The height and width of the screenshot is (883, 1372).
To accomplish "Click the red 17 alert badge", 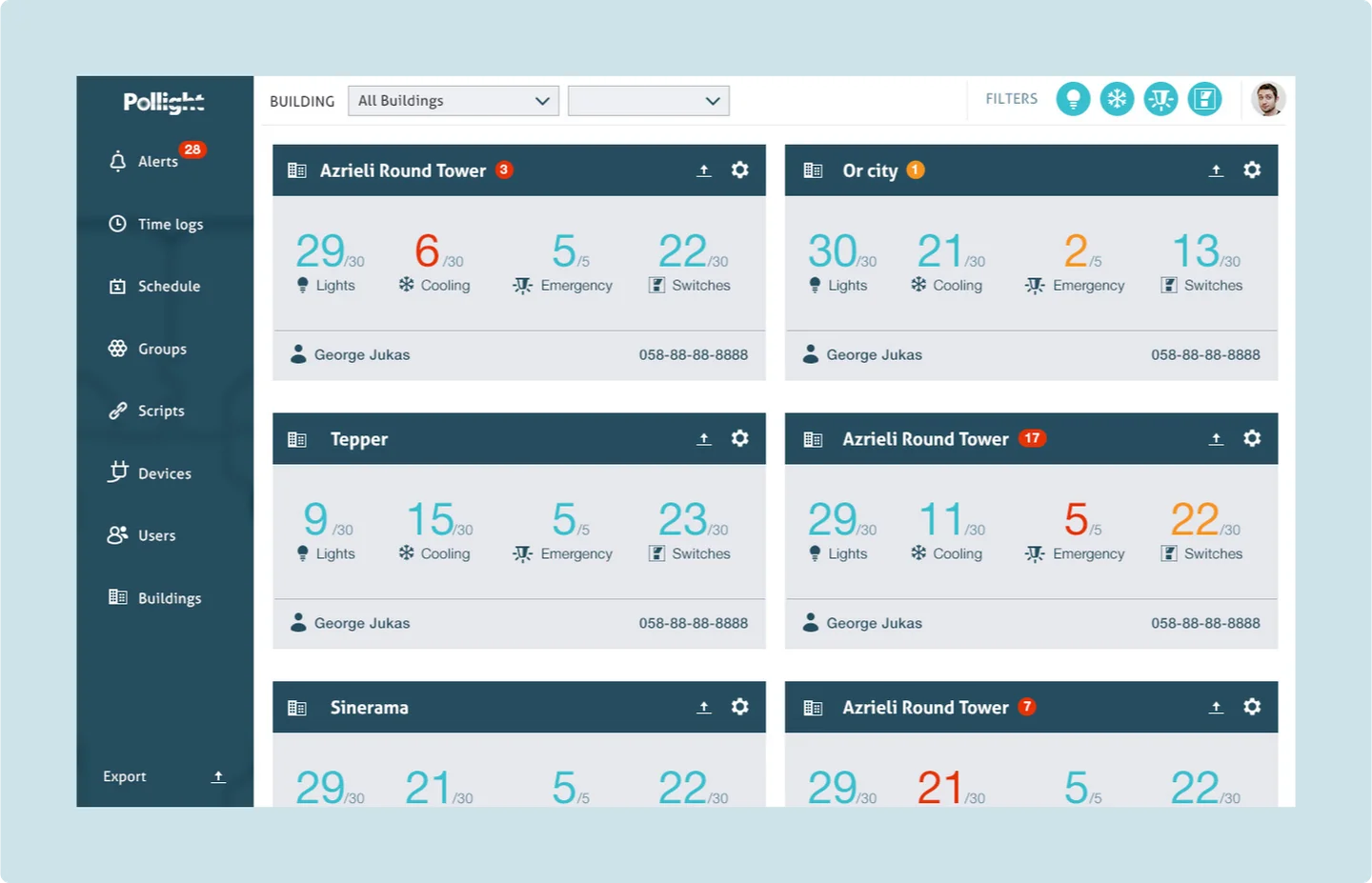I will coord(1032,438).
